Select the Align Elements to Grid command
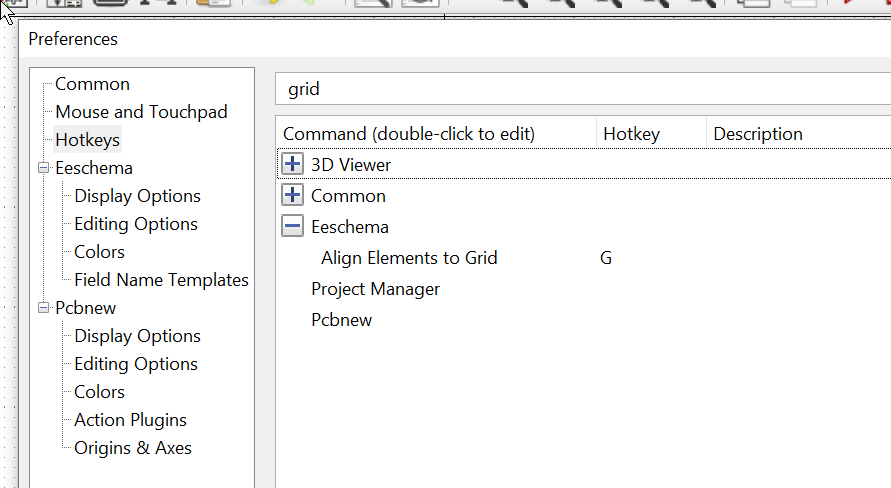The height and width of the screenshot is (488, 891). tap(409, 258)
